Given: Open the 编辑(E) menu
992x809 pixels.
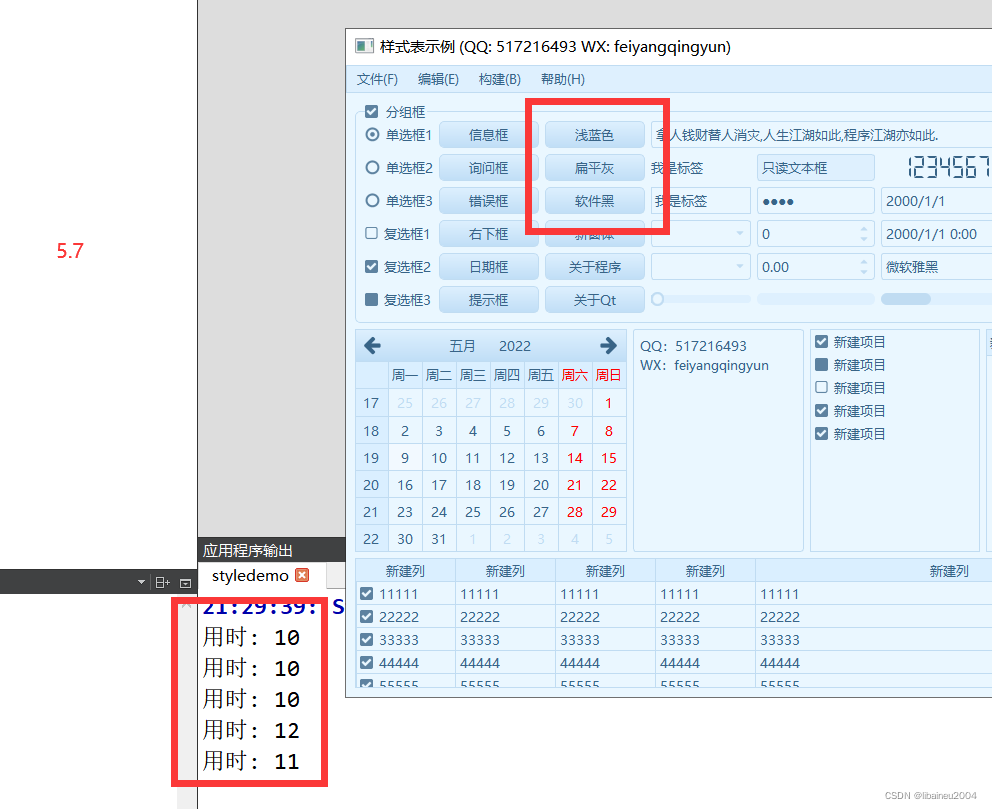Looking at the screenshot, I should pyautogui.click(x=438, y=79).
